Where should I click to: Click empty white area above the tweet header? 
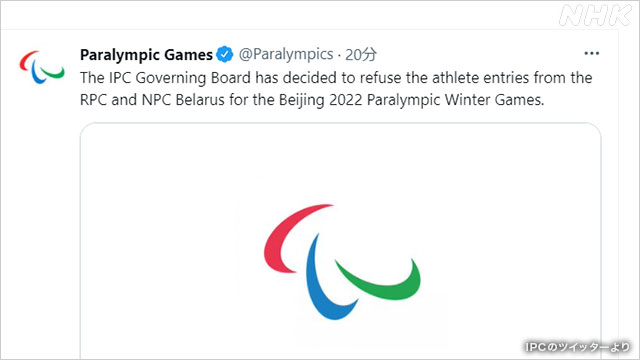286,16
